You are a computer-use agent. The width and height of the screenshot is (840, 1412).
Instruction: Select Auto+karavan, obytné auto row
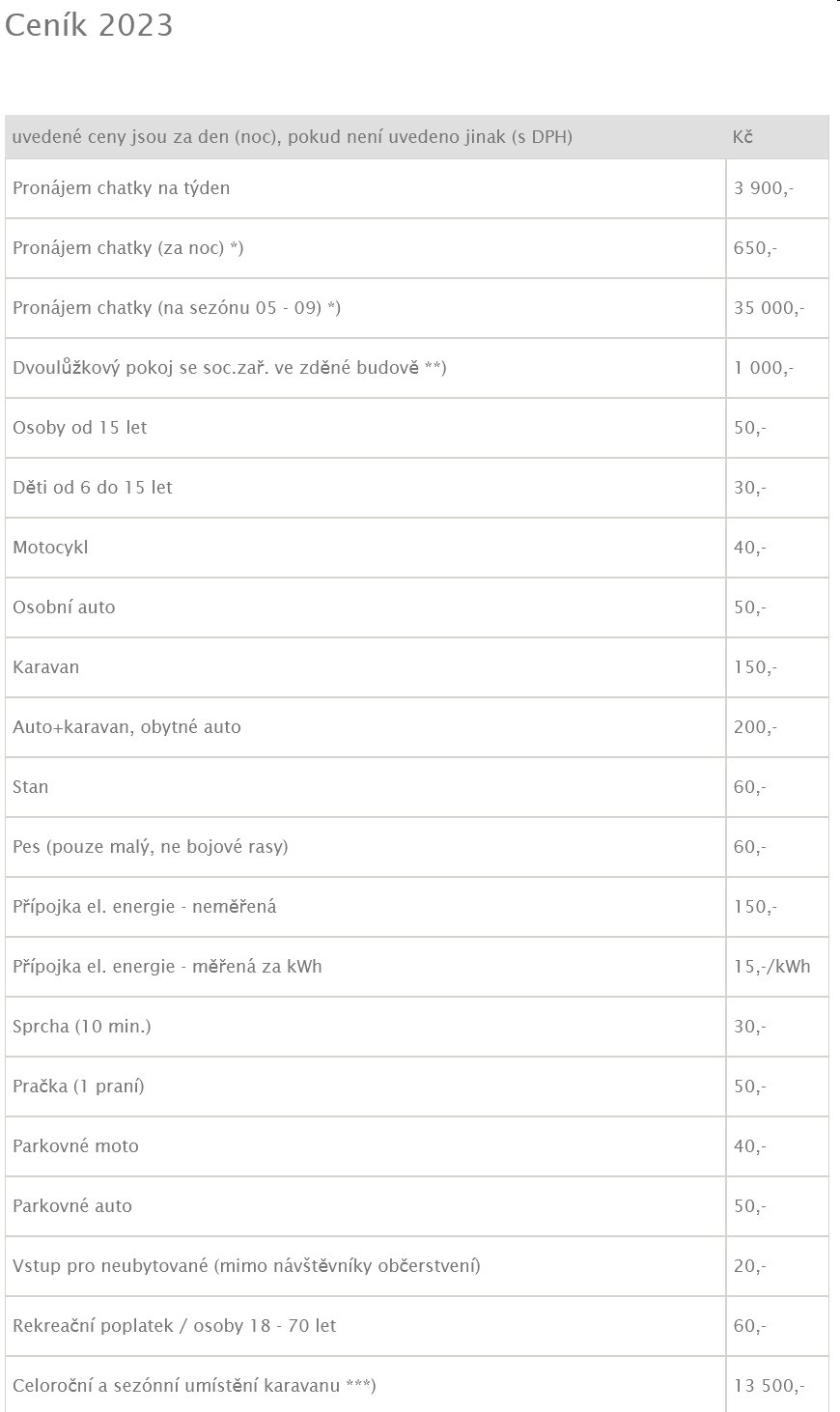tap(417, 727)
